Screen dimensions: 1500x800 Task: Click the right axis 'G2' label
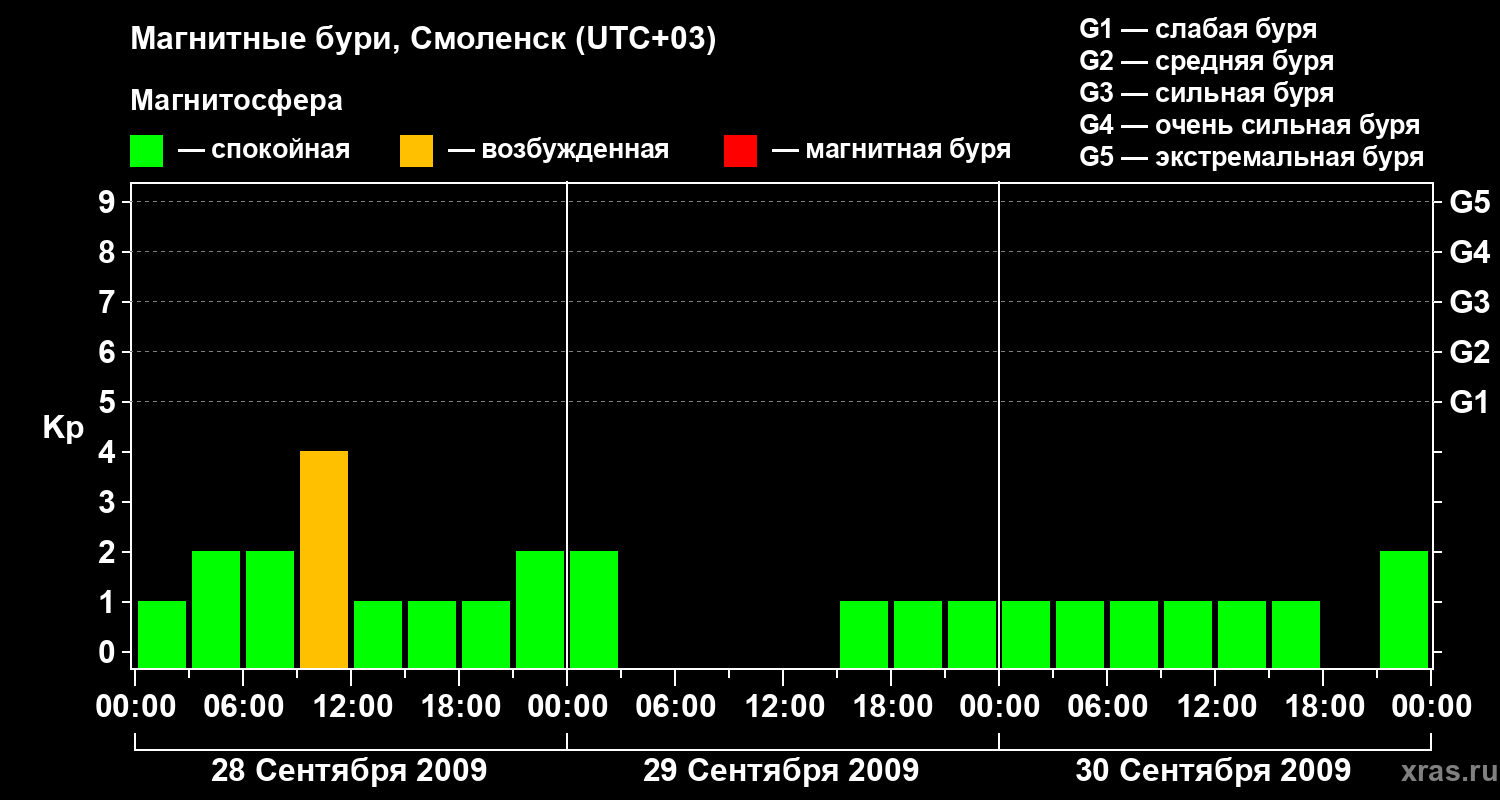pos(1470,352)
